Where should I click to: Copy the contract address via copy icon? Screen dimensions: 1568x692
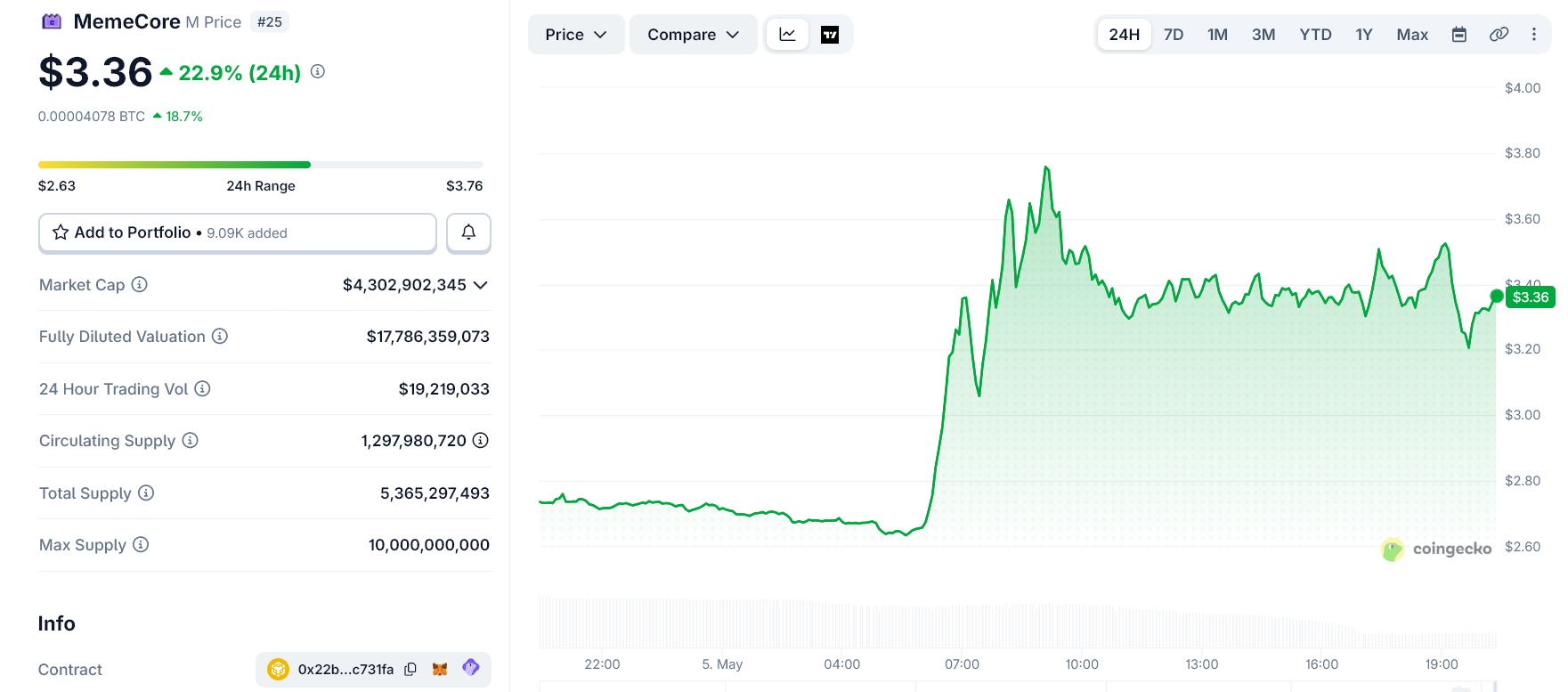(x=410, y=669)
